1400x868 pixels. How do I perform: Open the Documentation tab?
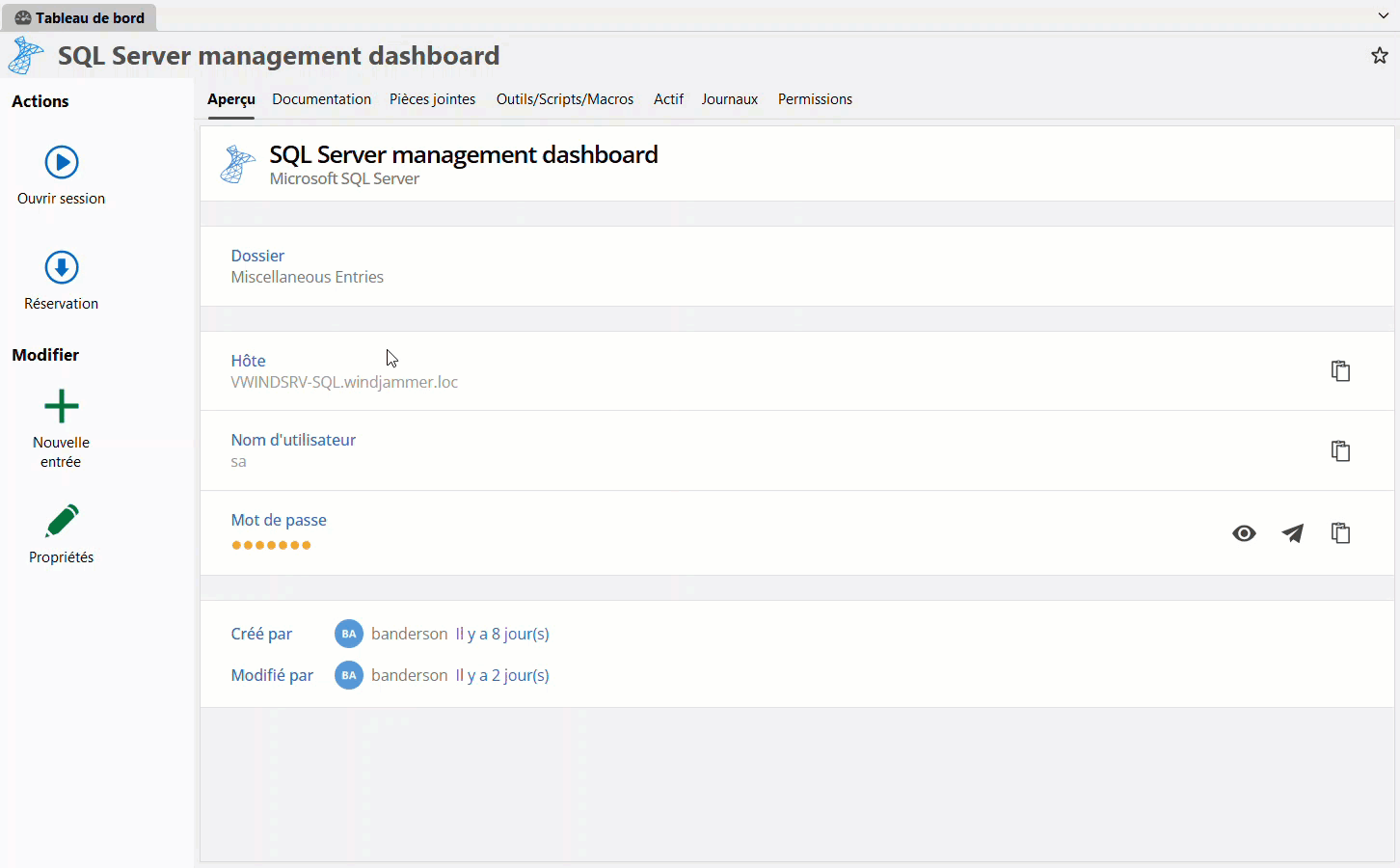[x=321, y=99]
